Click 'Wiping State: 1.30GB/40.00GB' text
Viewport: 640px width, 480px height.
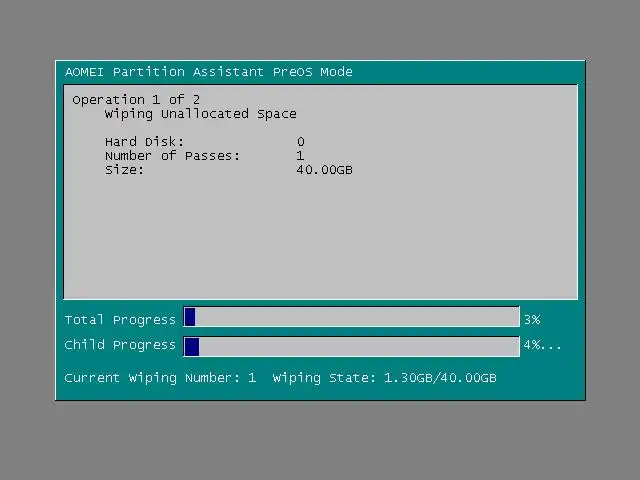[384, 378]
